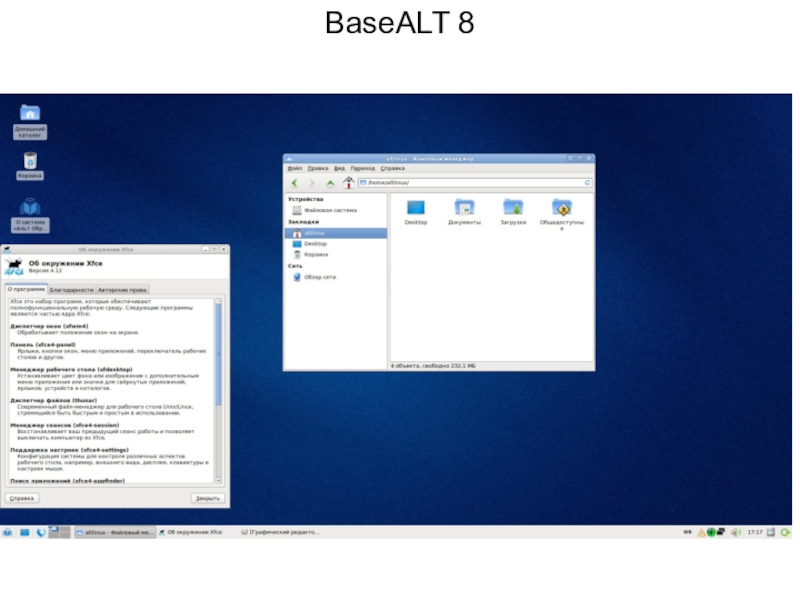Open the file manager window menu icon

[289, 159]
